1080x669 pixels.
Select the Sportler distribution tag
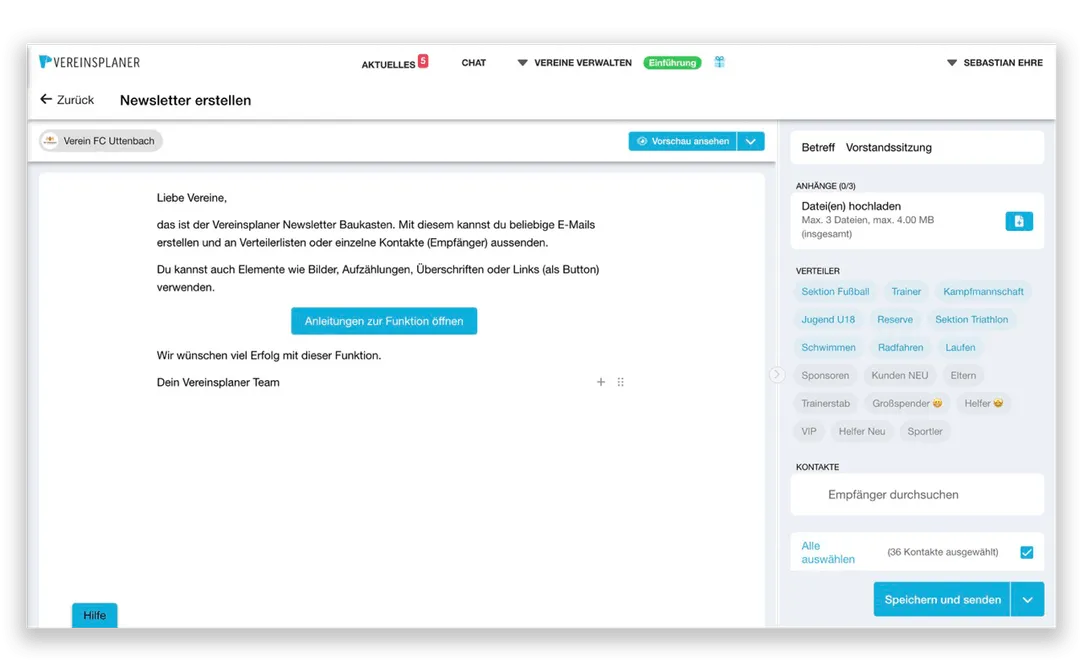point(924,431)
